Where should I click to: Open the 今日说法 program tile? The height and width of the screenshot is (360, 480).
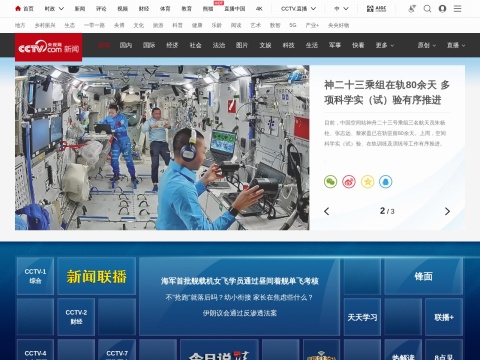pos(219,350)
